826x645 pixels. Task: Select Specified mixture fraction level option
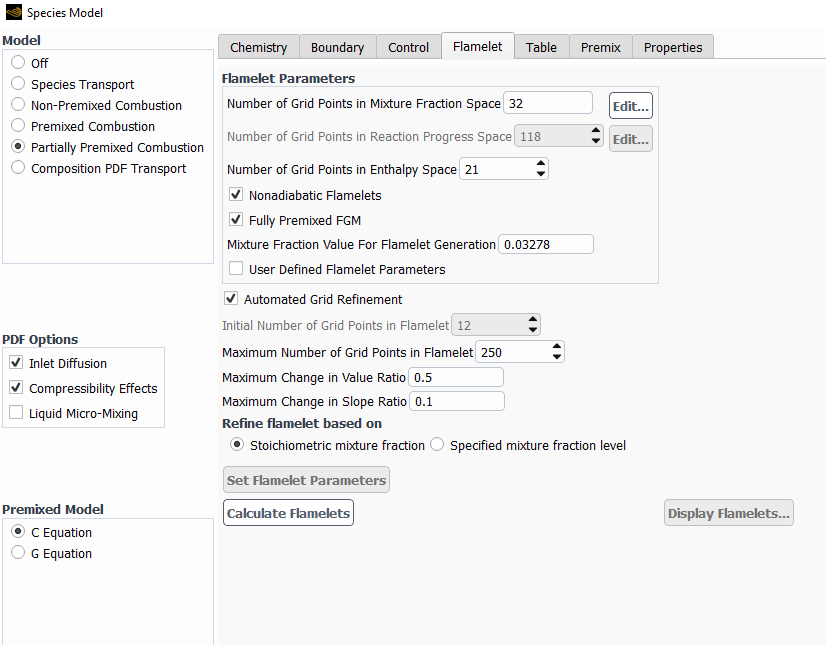coord(437,445)
